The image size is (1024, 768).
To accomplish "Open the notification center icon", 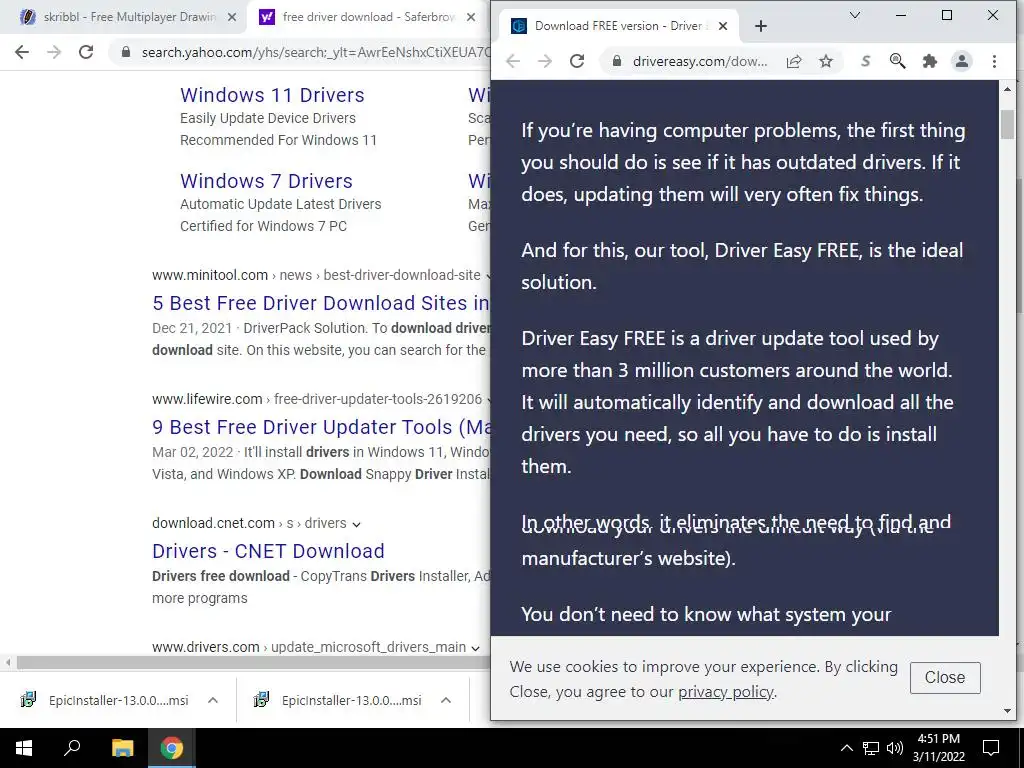I will click(x=991, y=748).
